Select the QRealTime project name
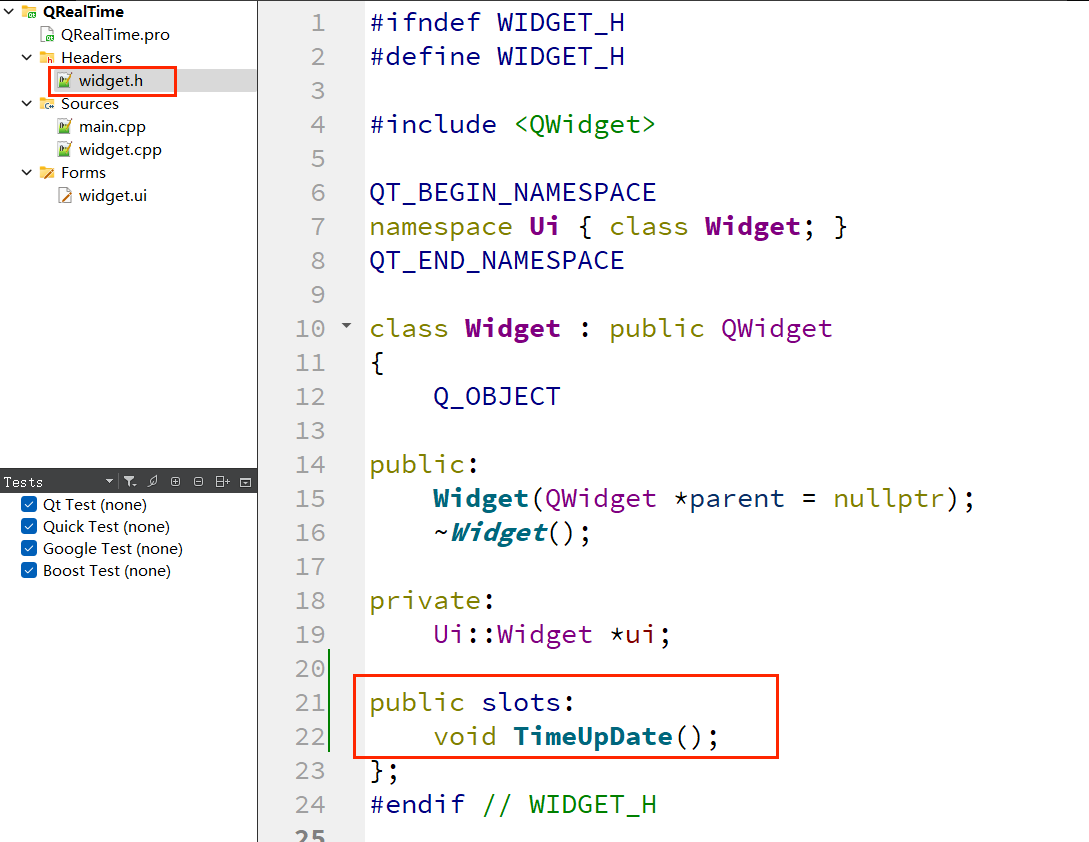 [83, 11]
